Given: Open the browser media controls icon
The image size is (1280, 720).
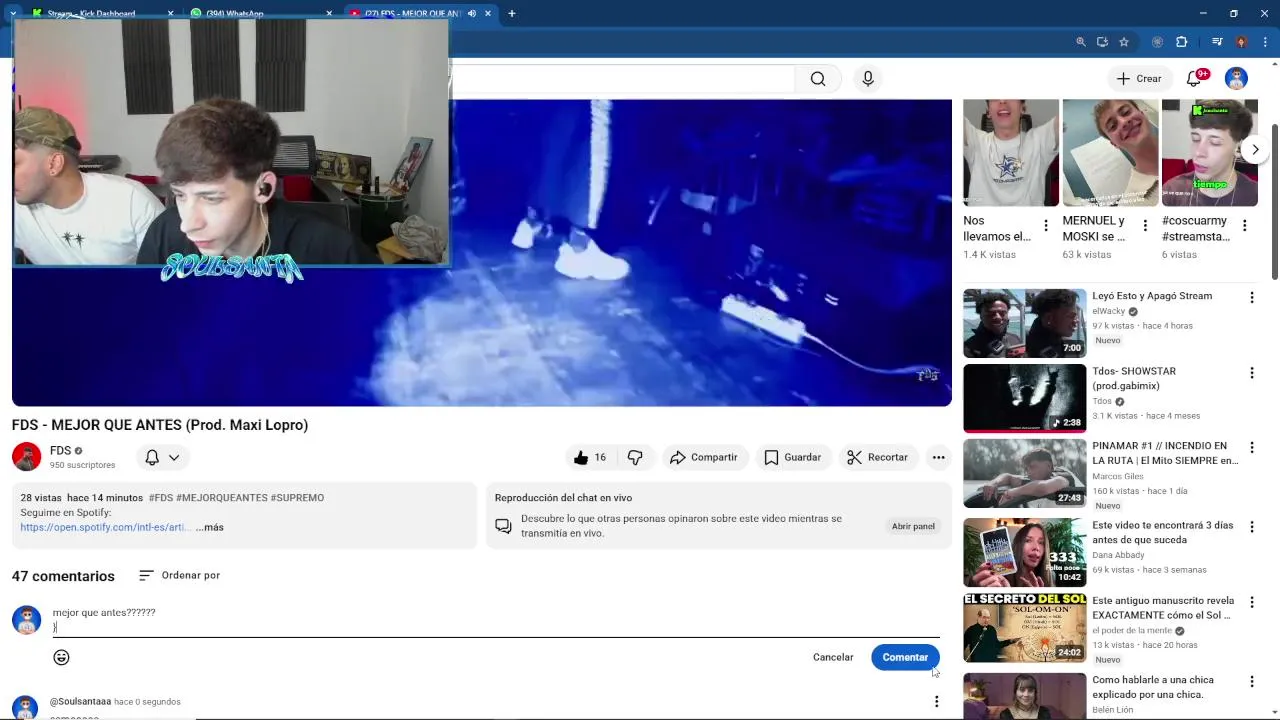Looking at the screenshot, I should tap(1216, 42).
